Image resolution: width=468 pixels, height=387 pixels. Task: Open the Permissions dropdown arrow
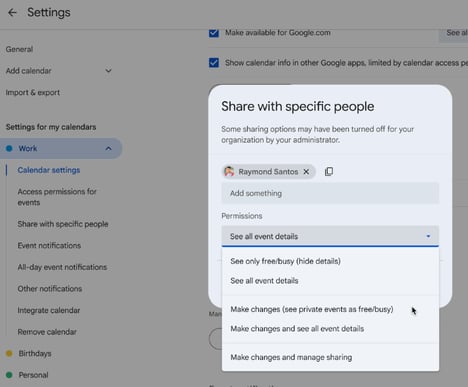coord(428,236)
